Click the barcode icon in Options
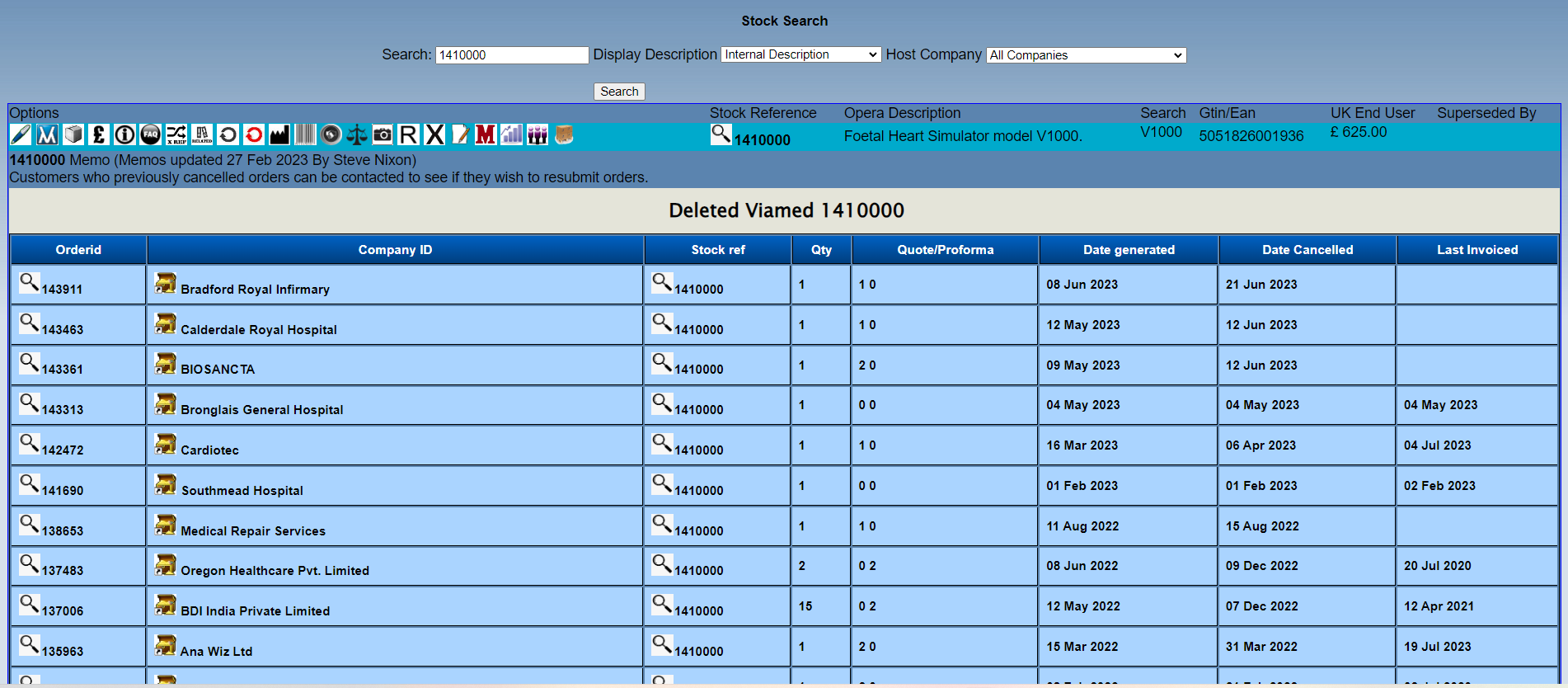 point(305,134)
